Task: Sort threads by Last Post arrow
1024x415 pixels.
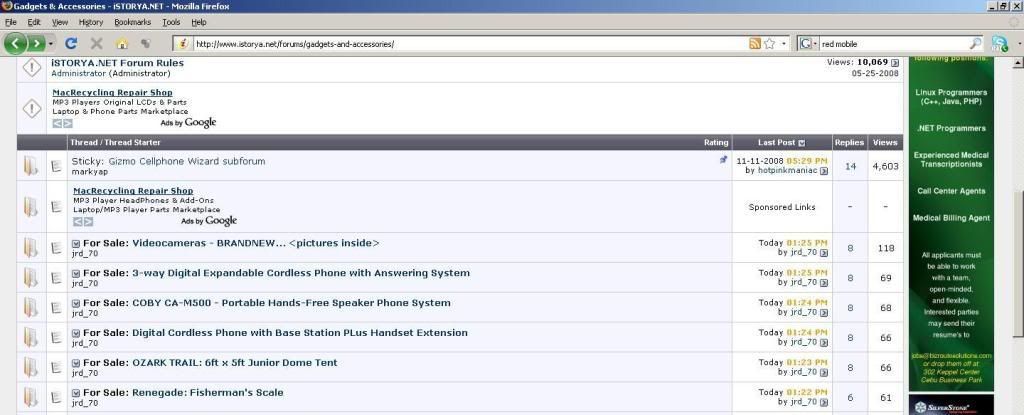Action: [x=802, y=143]
